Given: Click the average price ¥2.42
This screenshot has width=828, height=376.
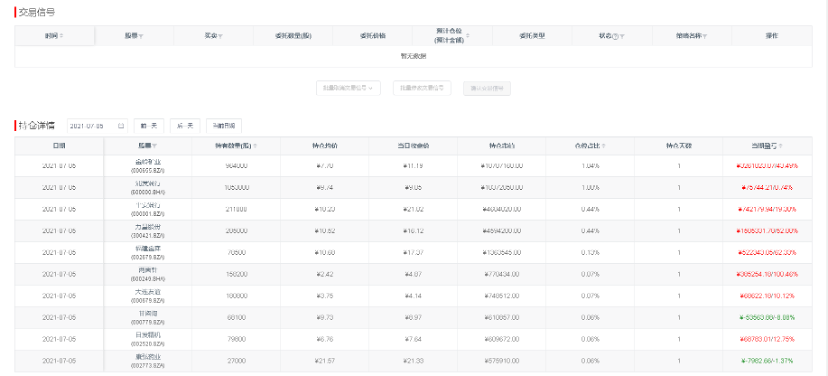Looking at the screenshot, I should click(324, 274).
